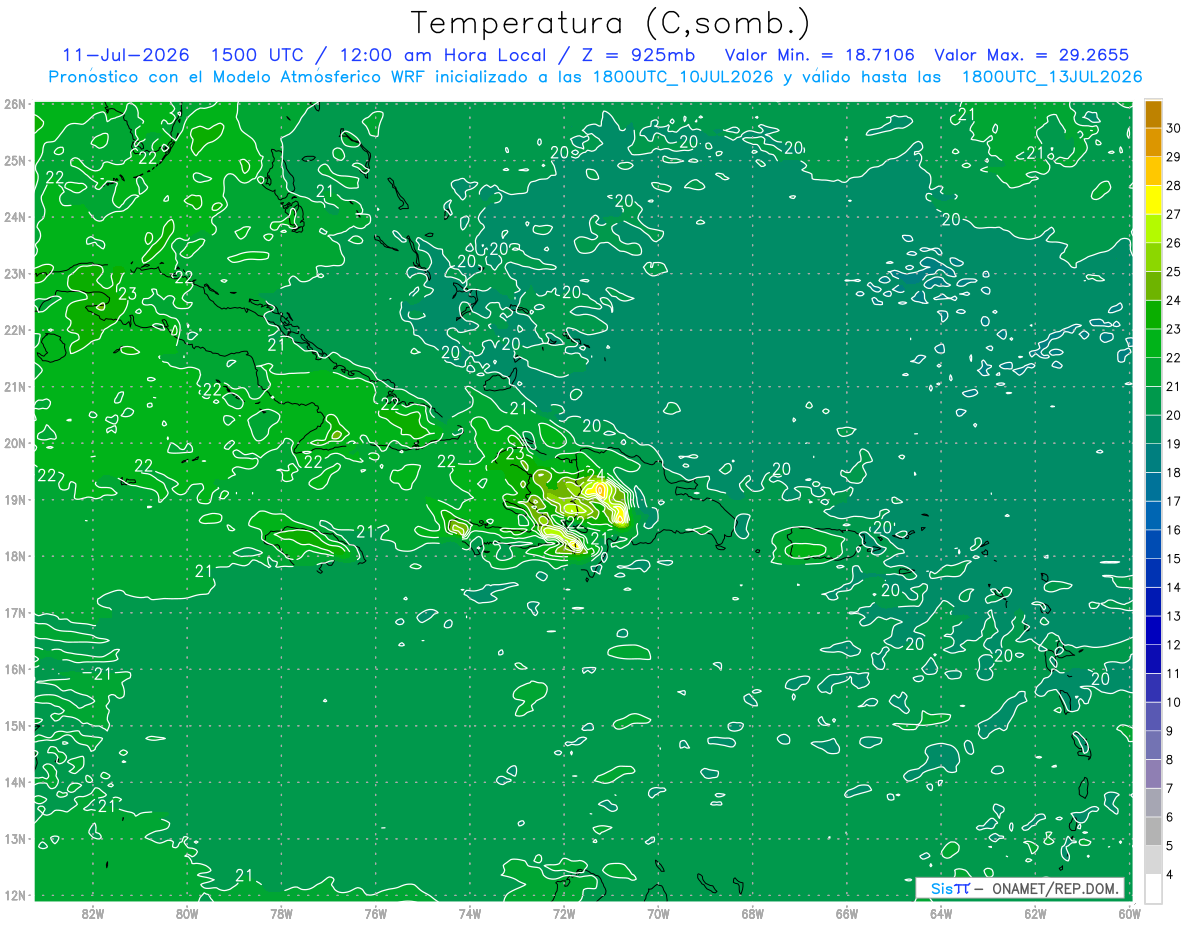This screenshot has height=927, width=1200.
Task: Click the 12N latitude axis label
Action: pos(15,895)
